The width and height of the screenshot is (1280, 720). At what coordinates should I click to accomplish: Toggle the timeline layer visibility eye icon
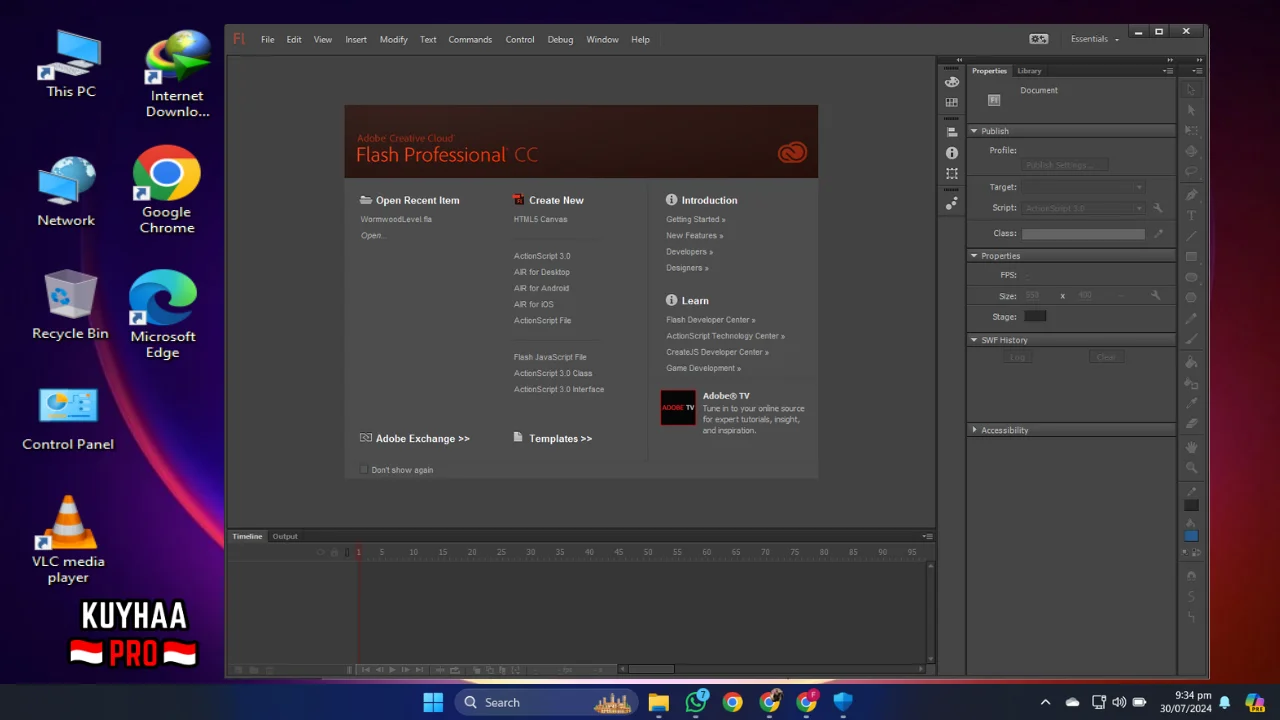click(x=321, y=552)
